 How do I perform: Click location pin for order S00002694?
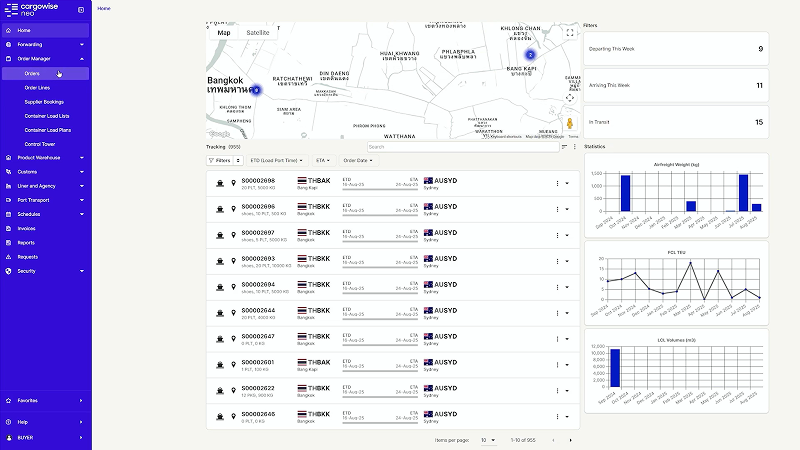coord(234,287)
